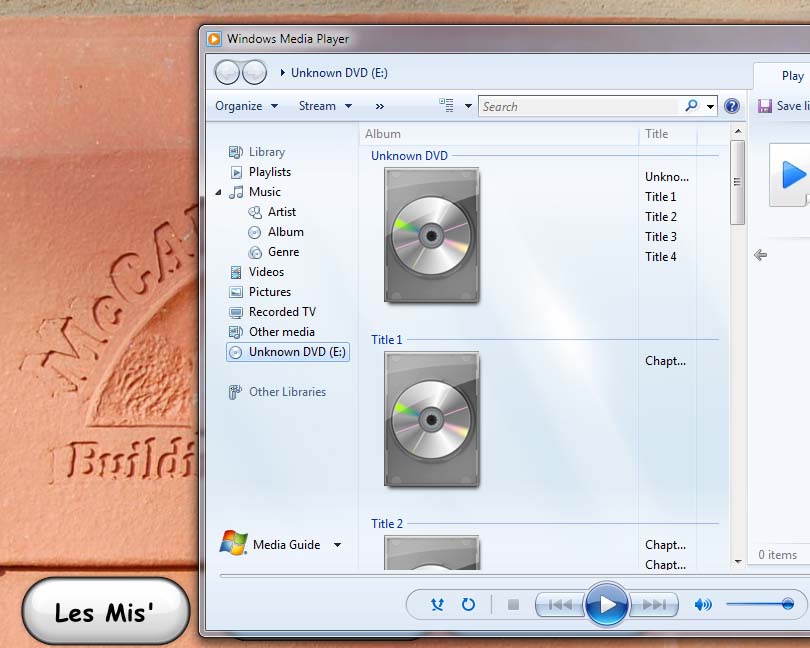Click the Windows Media Player title bar icon
The image size is (810, 648).
pyautogui.click(x=214, y=39)
